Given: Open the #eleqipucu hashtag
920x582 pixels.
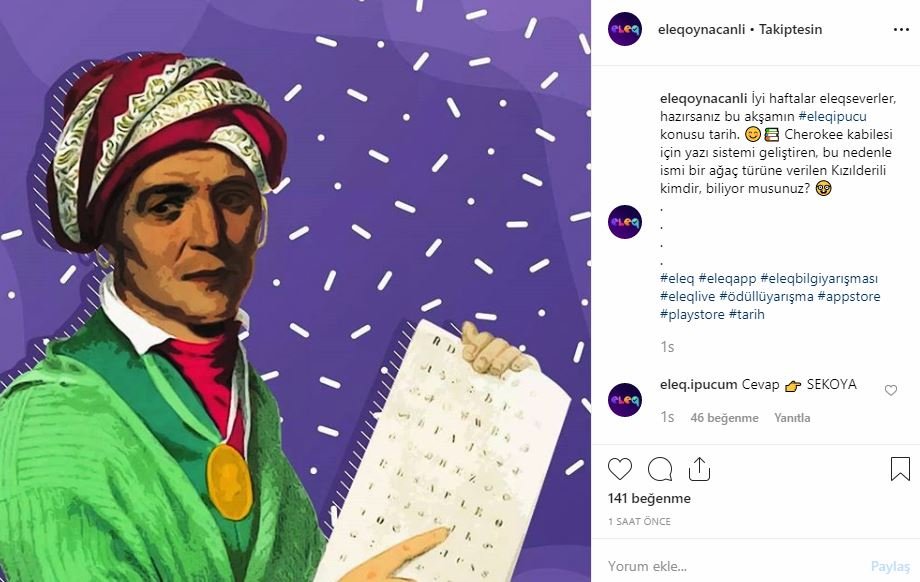Looking at the screenshot, I should click(x=833, y=116).
